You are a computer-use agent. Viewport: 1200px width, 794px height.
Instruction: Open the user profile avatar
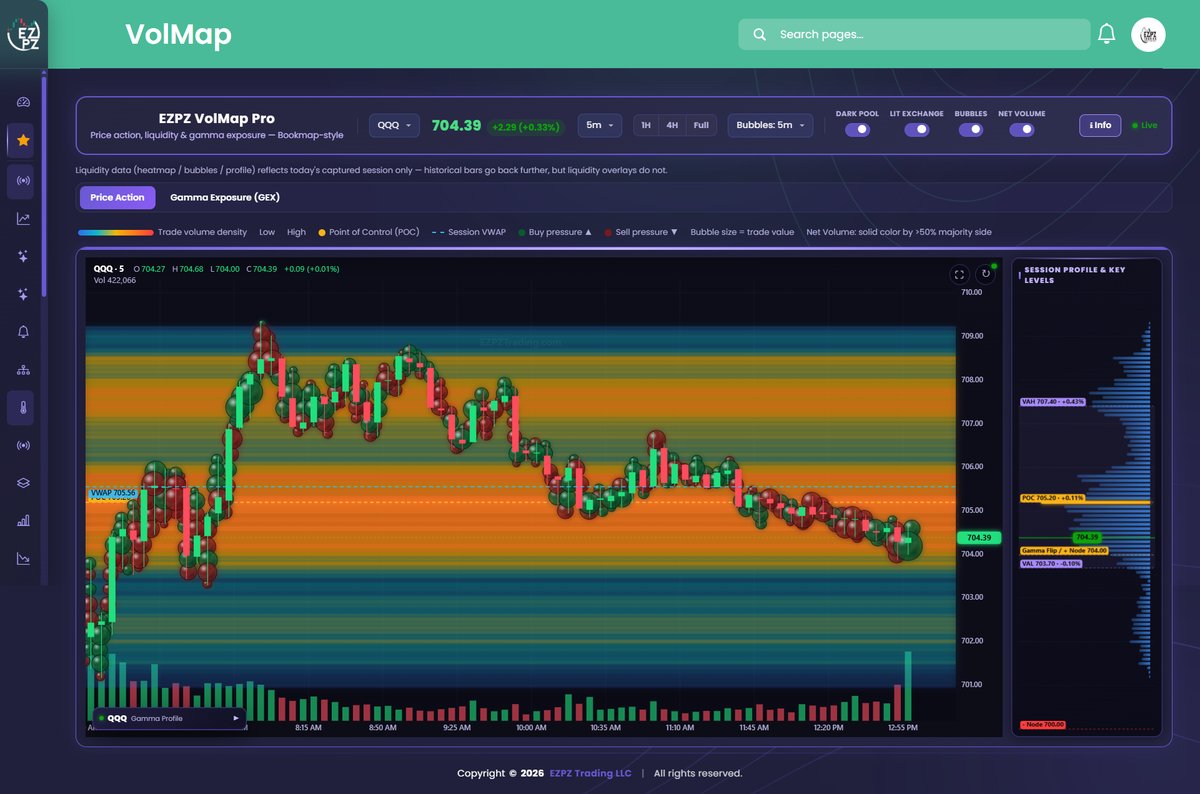point(1148,34)
